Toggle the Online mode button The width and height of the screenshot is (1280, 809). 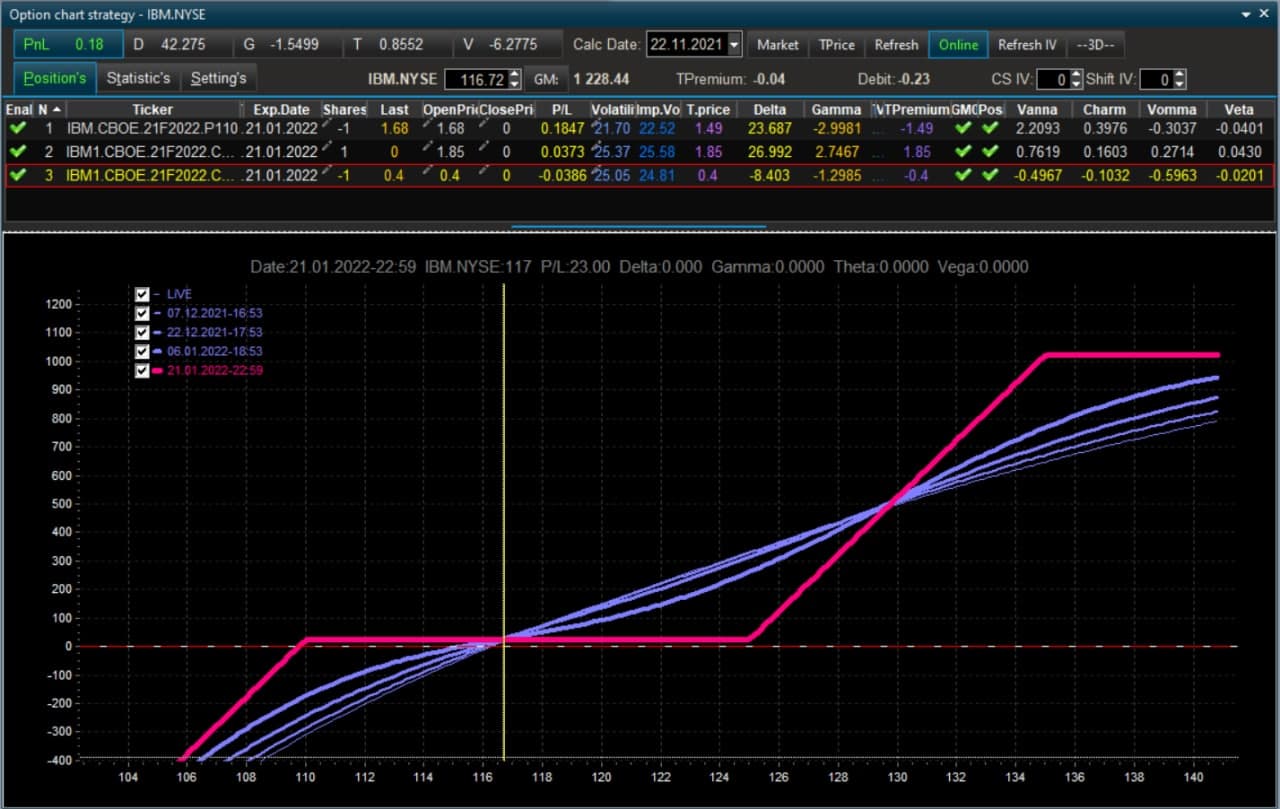958,45
